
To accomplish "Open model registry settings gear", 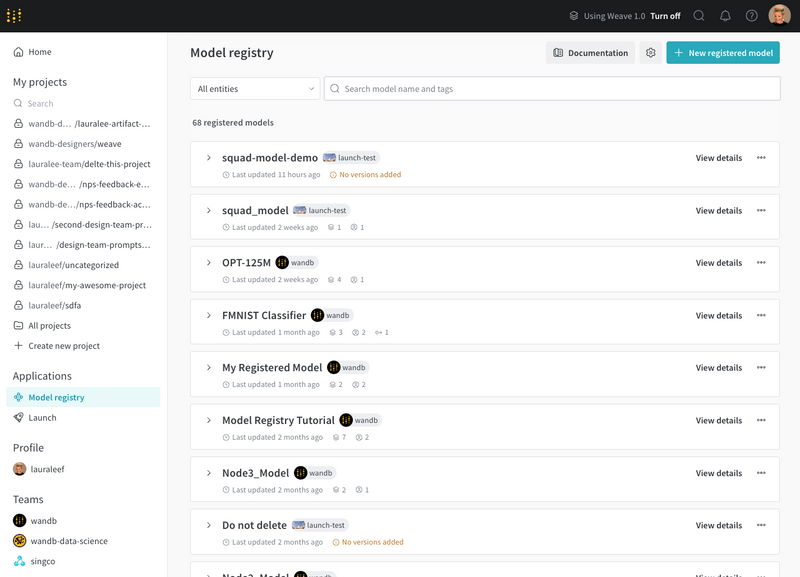I will (x=651, y=53).
